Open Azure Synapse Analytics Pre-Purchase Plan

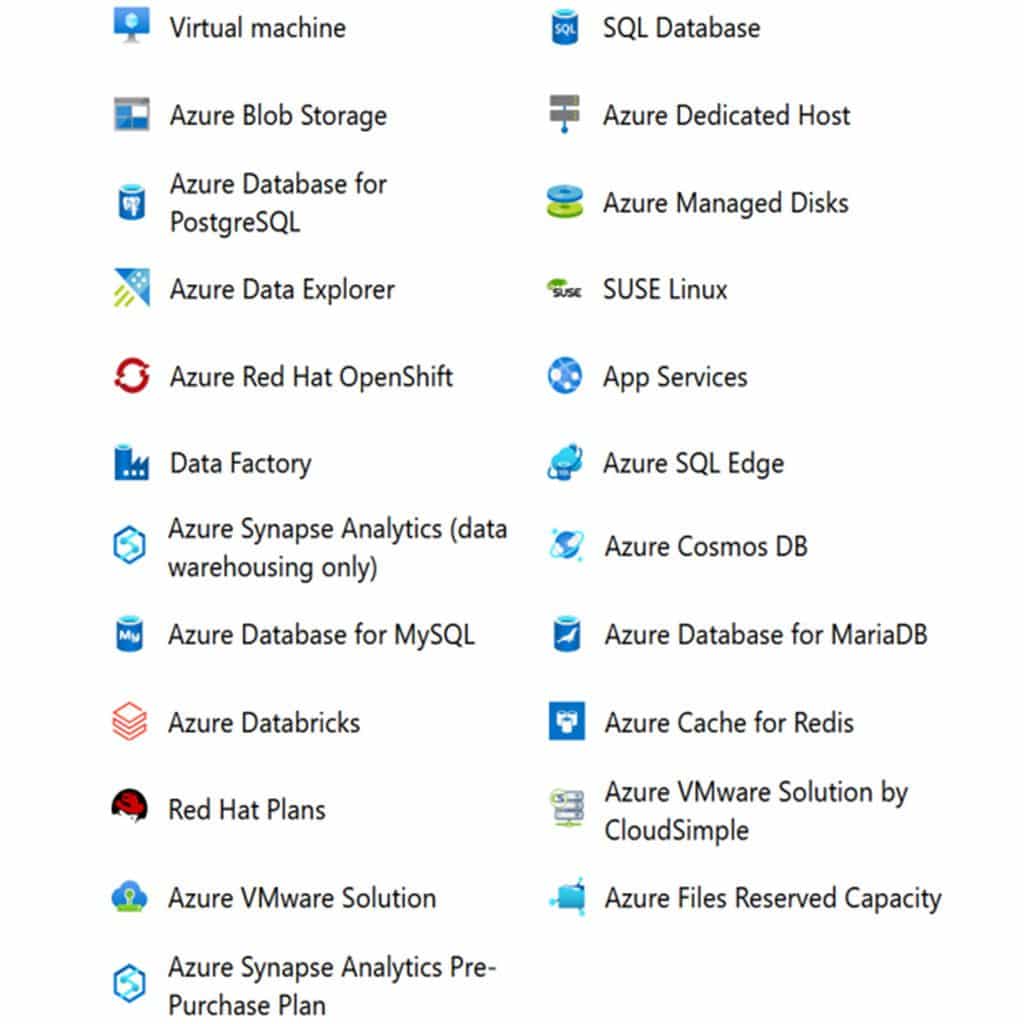[331, 985]
